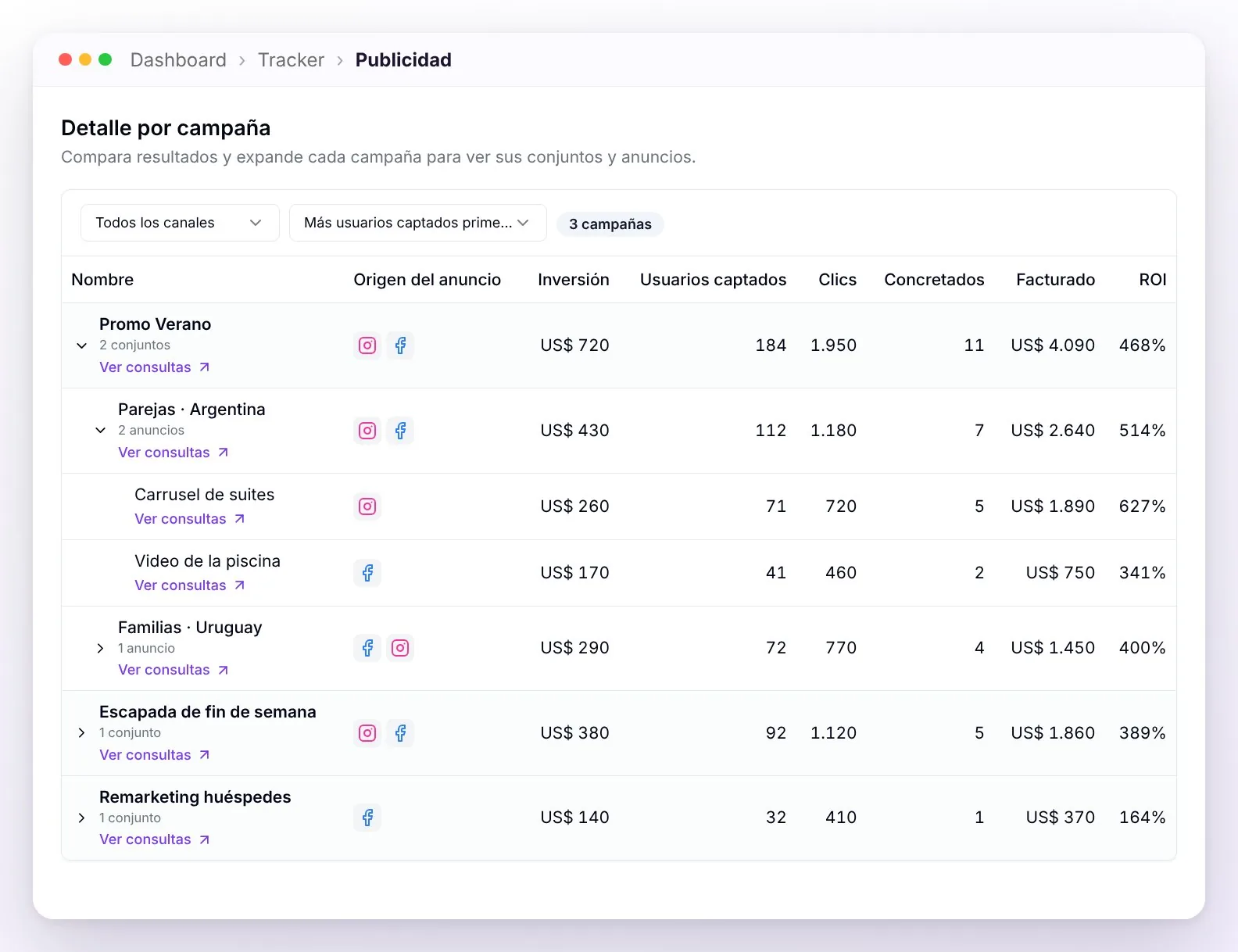Open the Todos los canales dropdown

coord(180,223)
